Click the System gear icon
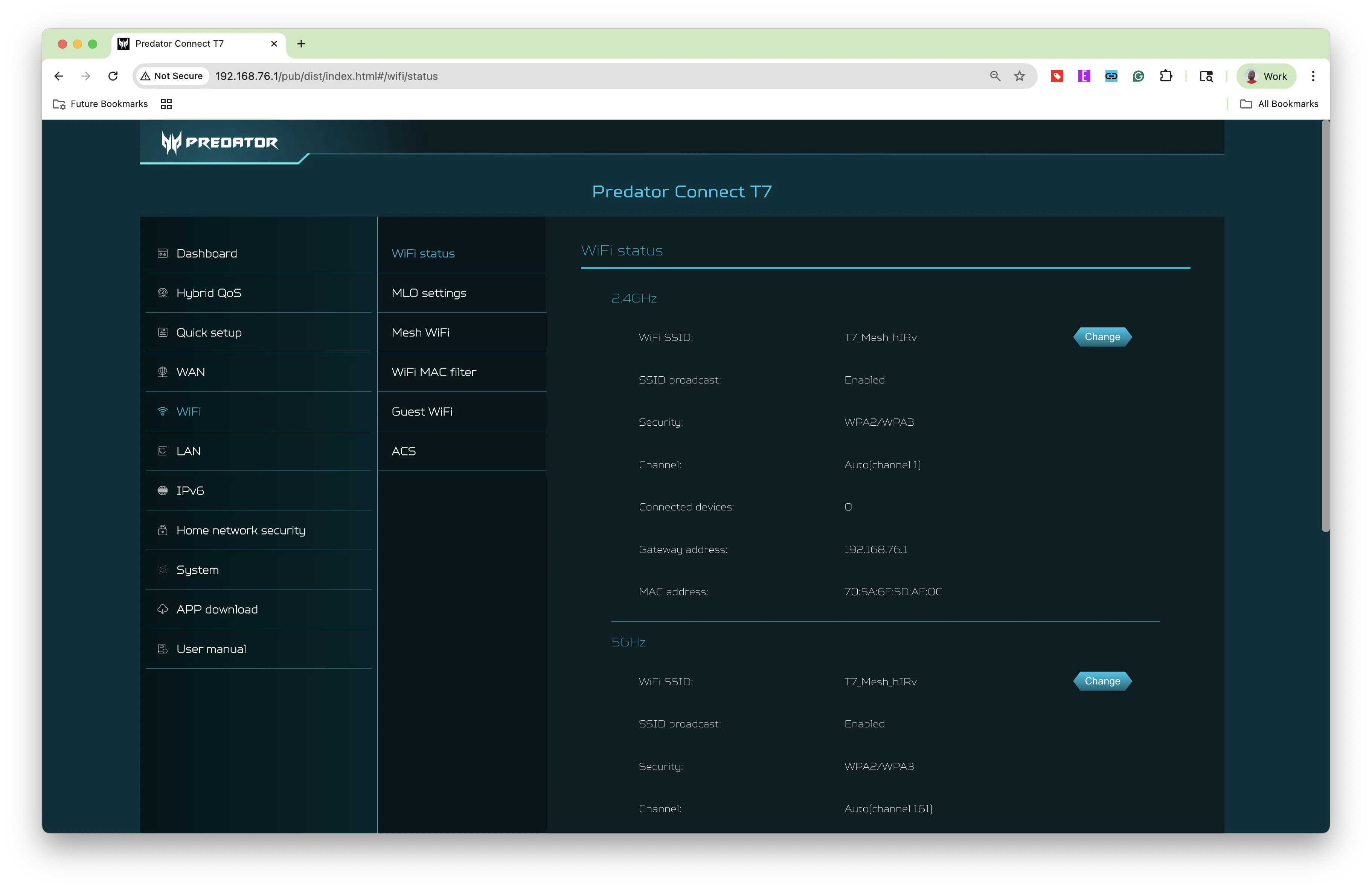 [163, 570]
